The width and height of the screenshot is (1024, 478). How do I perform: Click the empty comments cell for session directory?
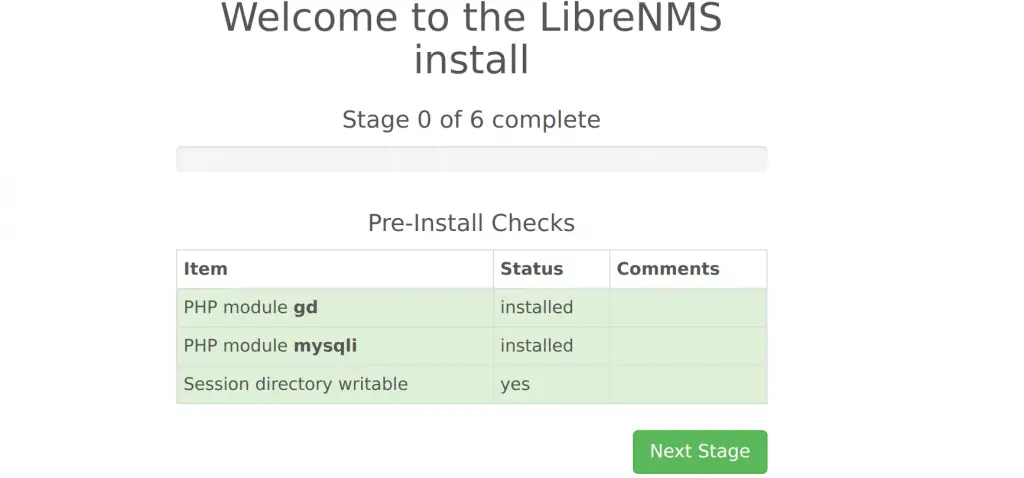[688, 385]
